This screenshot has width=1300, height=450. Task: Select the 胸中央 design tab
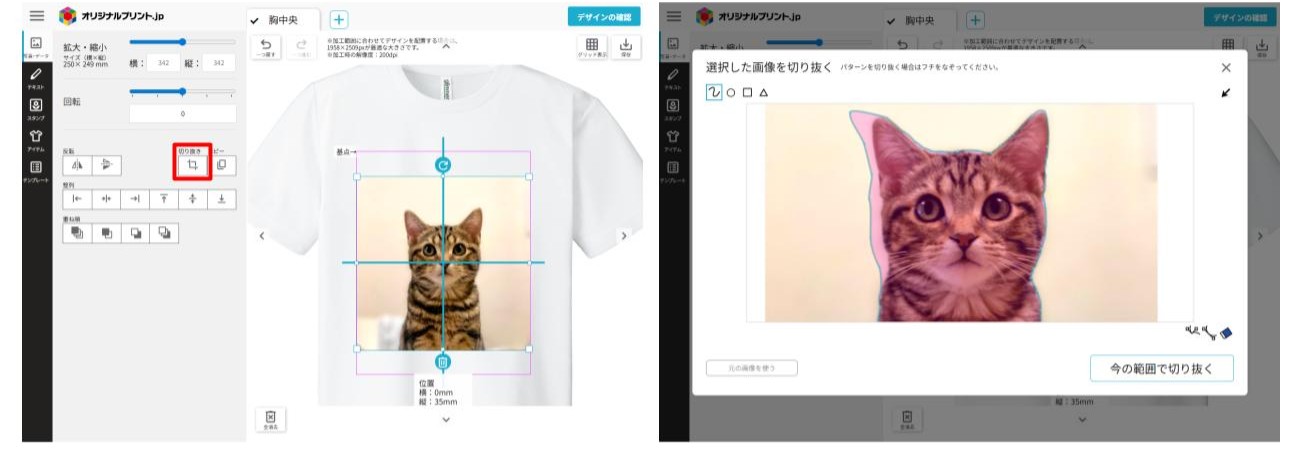(x=283, y=19)
